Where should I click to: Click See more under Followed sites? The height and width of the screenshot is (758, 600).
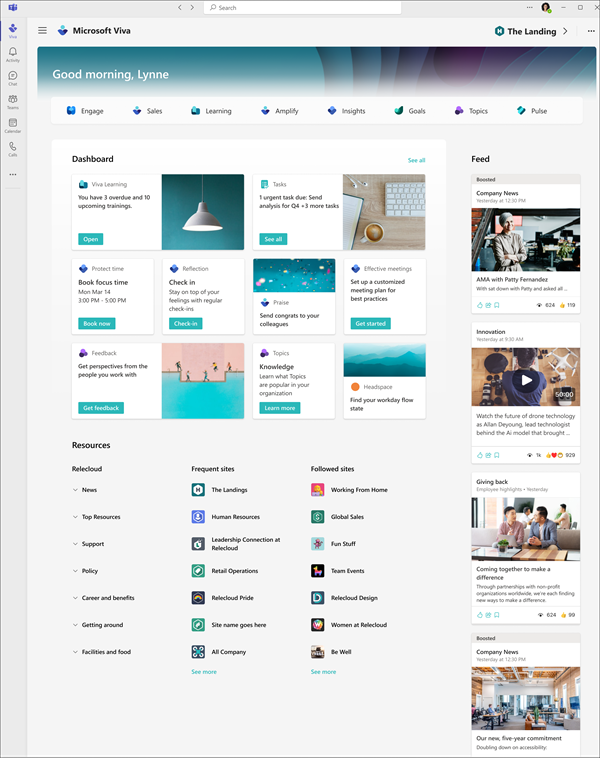coord(323,672)
